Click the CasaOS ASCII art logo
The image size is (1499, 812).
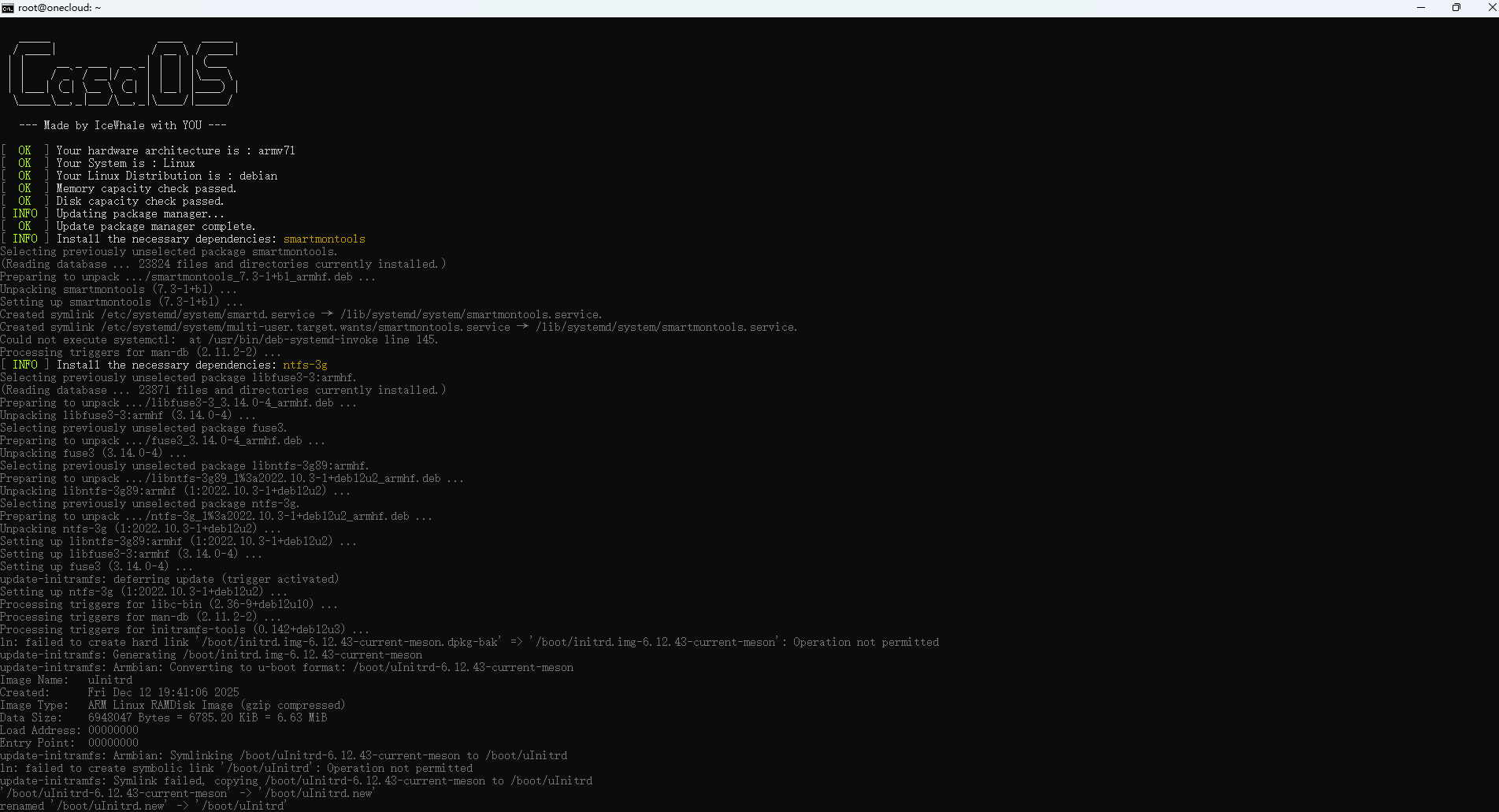tap(123, 75)
